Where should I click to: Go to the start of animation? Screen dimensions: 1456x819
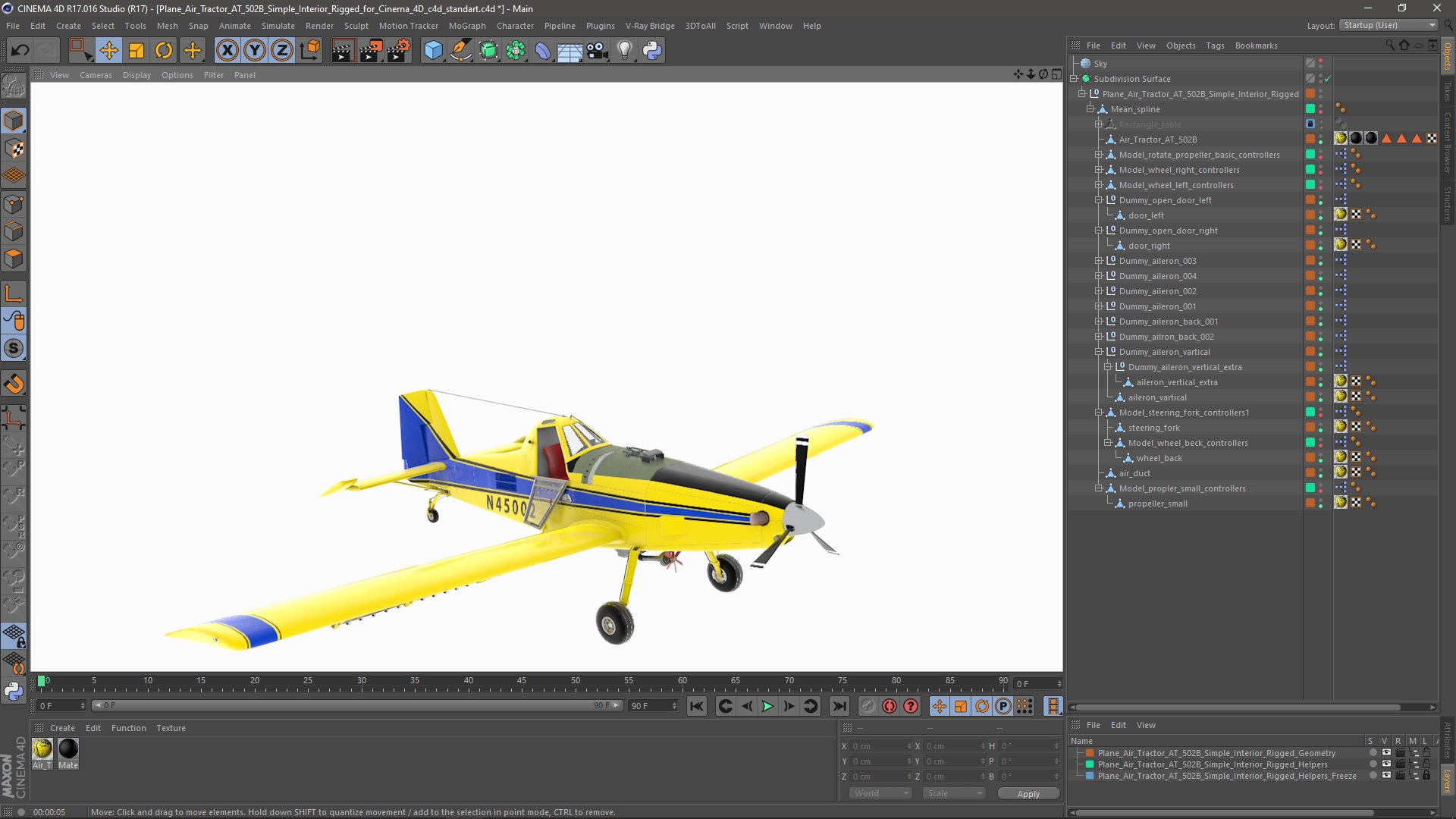696,706
